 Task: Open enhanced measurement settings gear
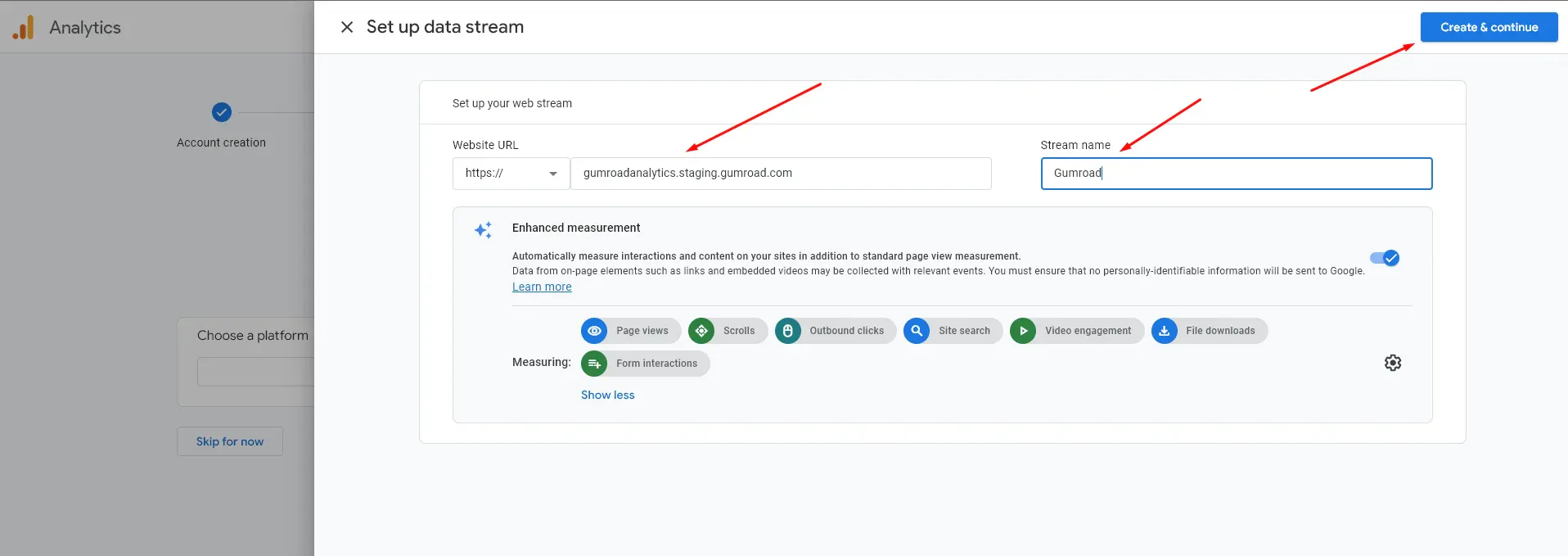pyautogui.click(x=1393, y=363)
